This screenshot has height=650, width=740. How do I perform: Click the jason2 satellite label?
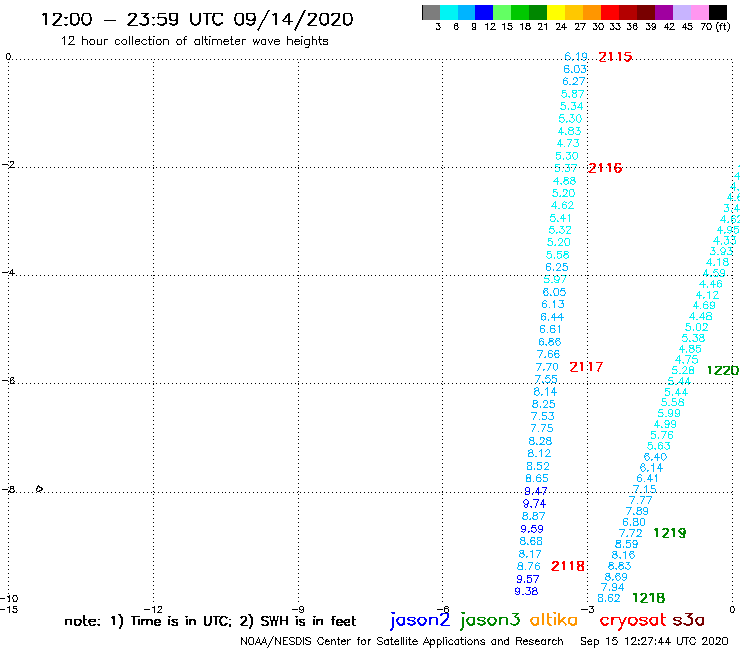420,620
